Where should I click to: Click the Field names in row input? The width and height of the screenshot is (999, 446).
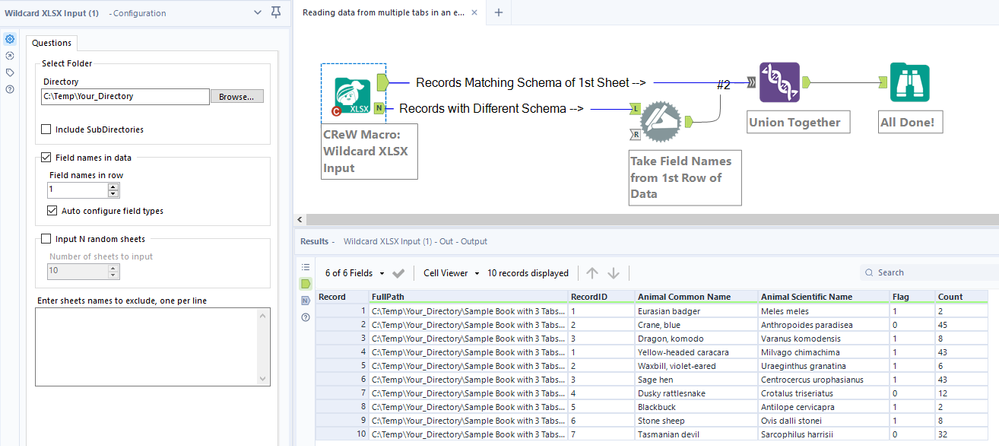78,190
